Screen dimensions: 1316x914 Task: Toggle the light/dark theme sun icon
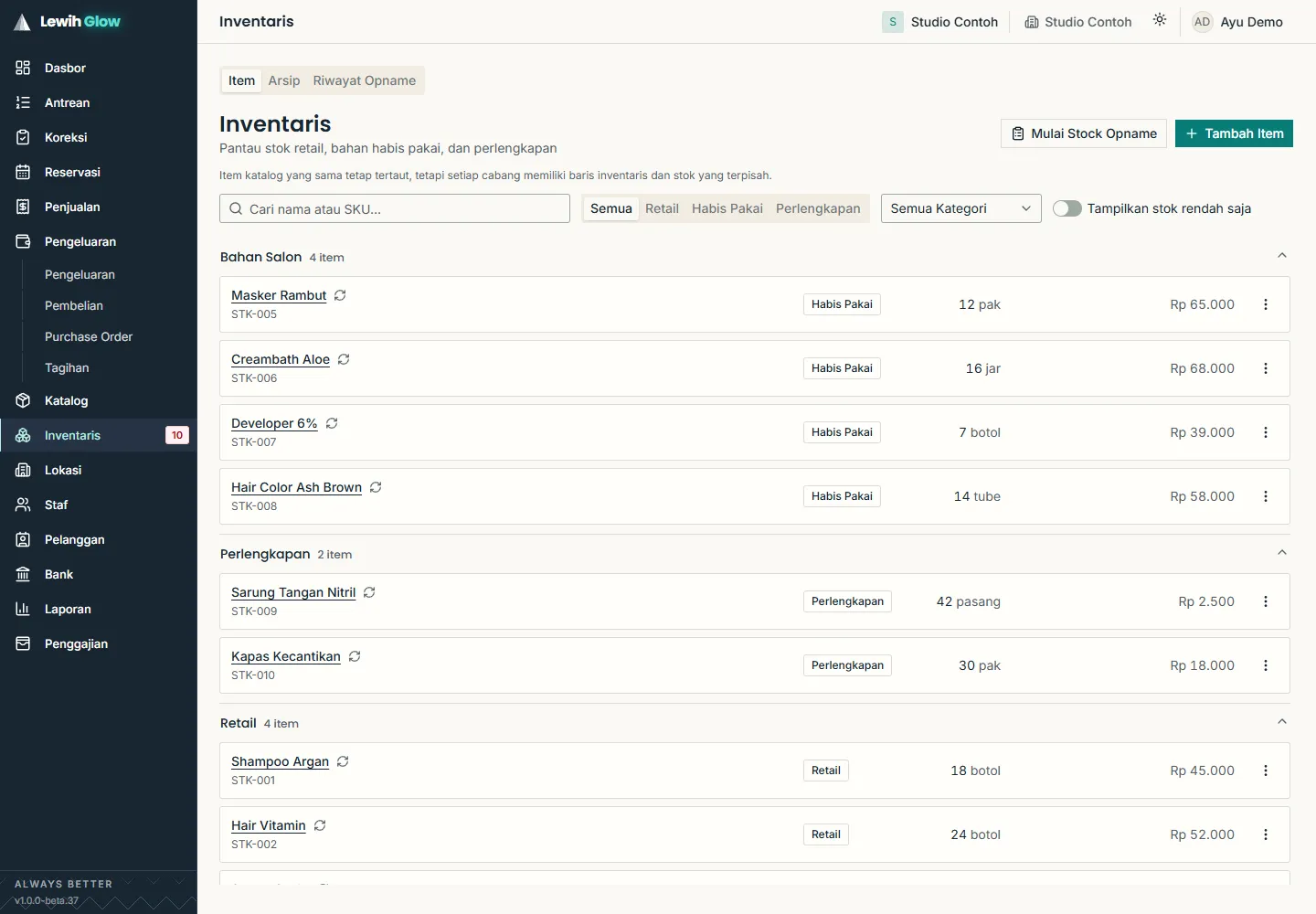(x=1160, y=20)
